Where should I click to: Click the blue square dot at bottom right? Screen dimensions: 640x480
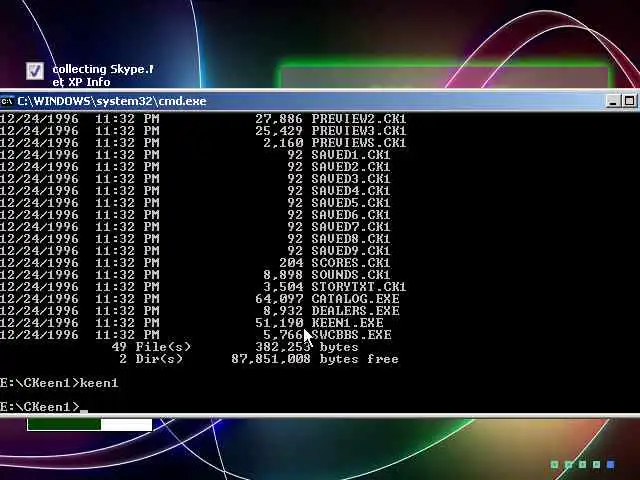click(611, 464)
